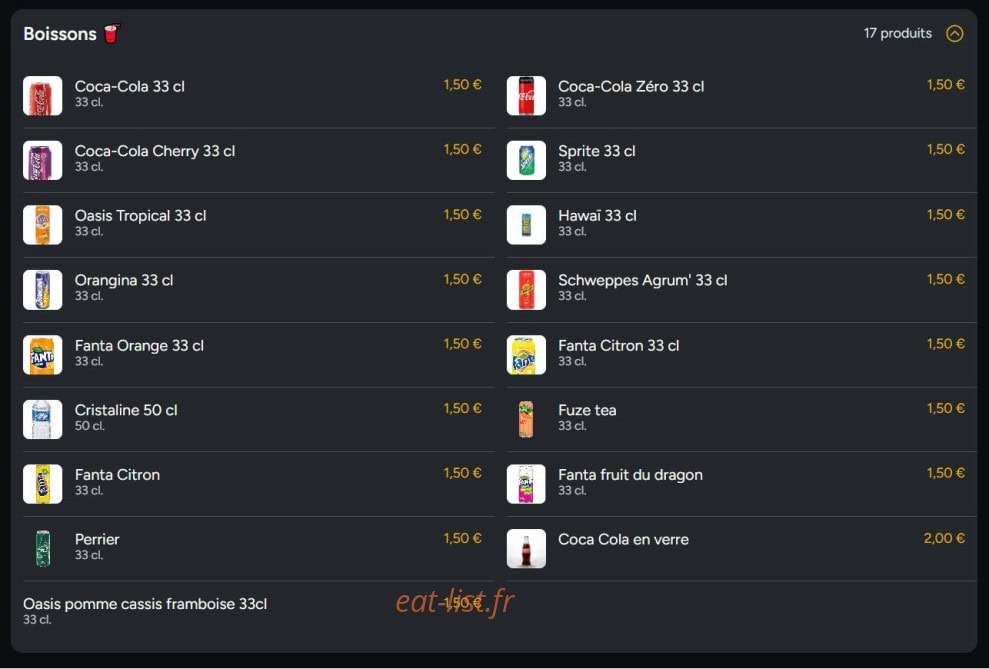Click the Fanta Citron 33 cl product name

coord(618,346)
